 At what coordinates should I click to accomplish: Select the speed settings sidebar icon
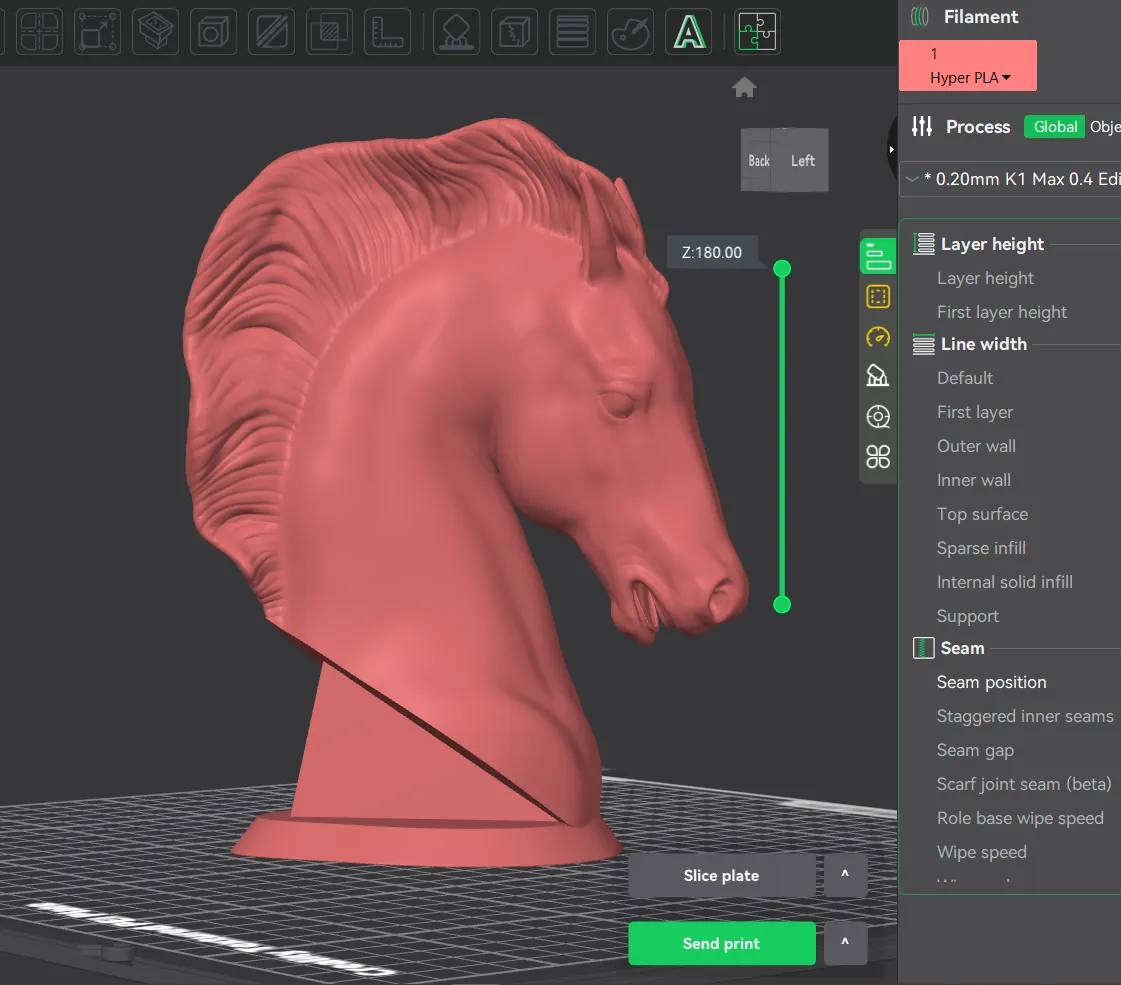tap(877, 337)
